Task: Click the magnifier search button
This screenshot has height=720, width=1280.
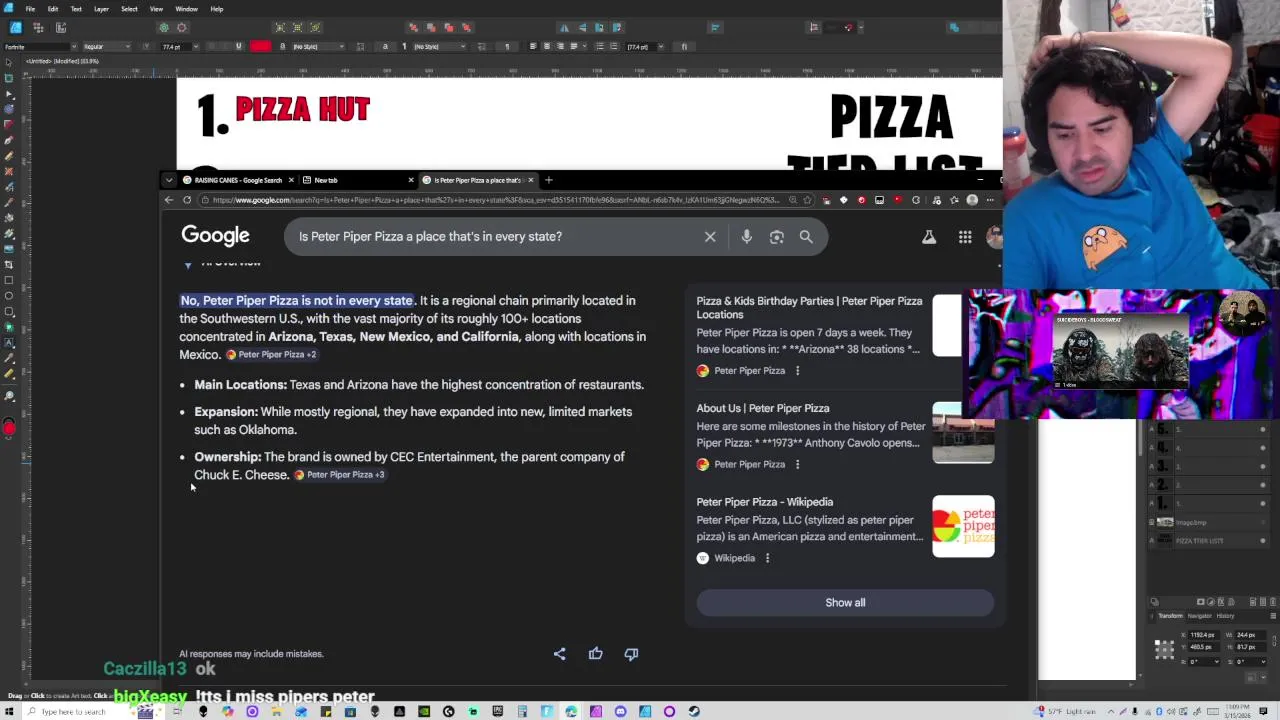Action: pyautogui.click(x=806, y=237)
